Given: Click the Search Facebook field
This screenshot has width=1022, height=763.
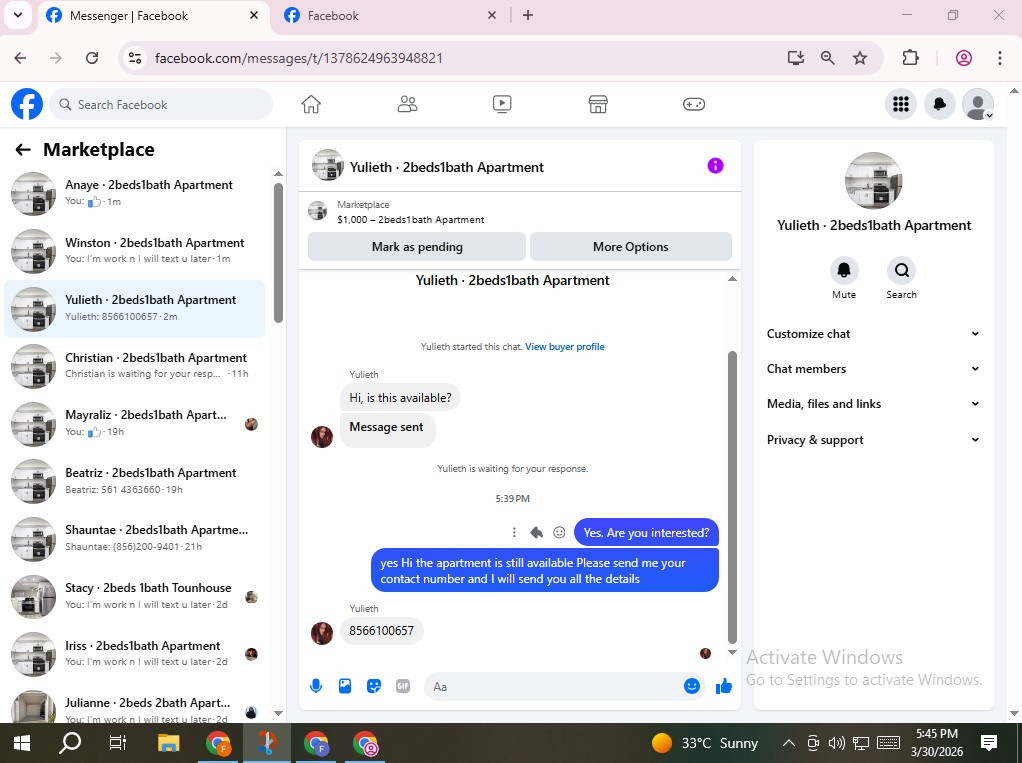Looking at the screenshot, I should pyautogui.click(x=161, y=104).
